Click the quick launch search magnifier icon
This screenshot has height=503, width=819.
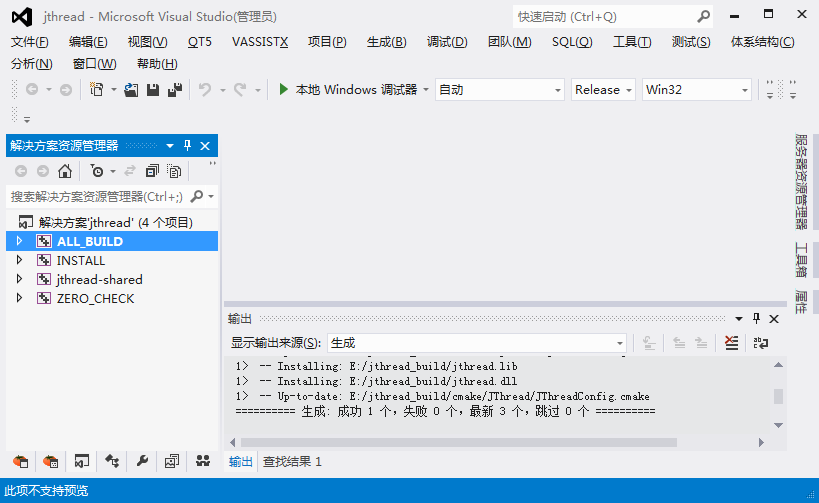(704, 17)
